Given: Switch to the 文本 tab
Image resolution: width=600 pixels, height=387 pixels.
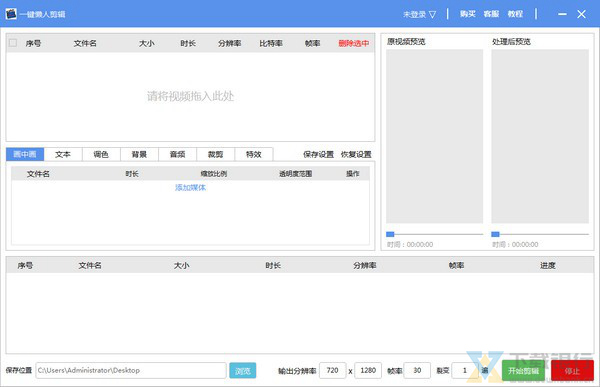Looking at the screenshot, I should click(63, 154).
